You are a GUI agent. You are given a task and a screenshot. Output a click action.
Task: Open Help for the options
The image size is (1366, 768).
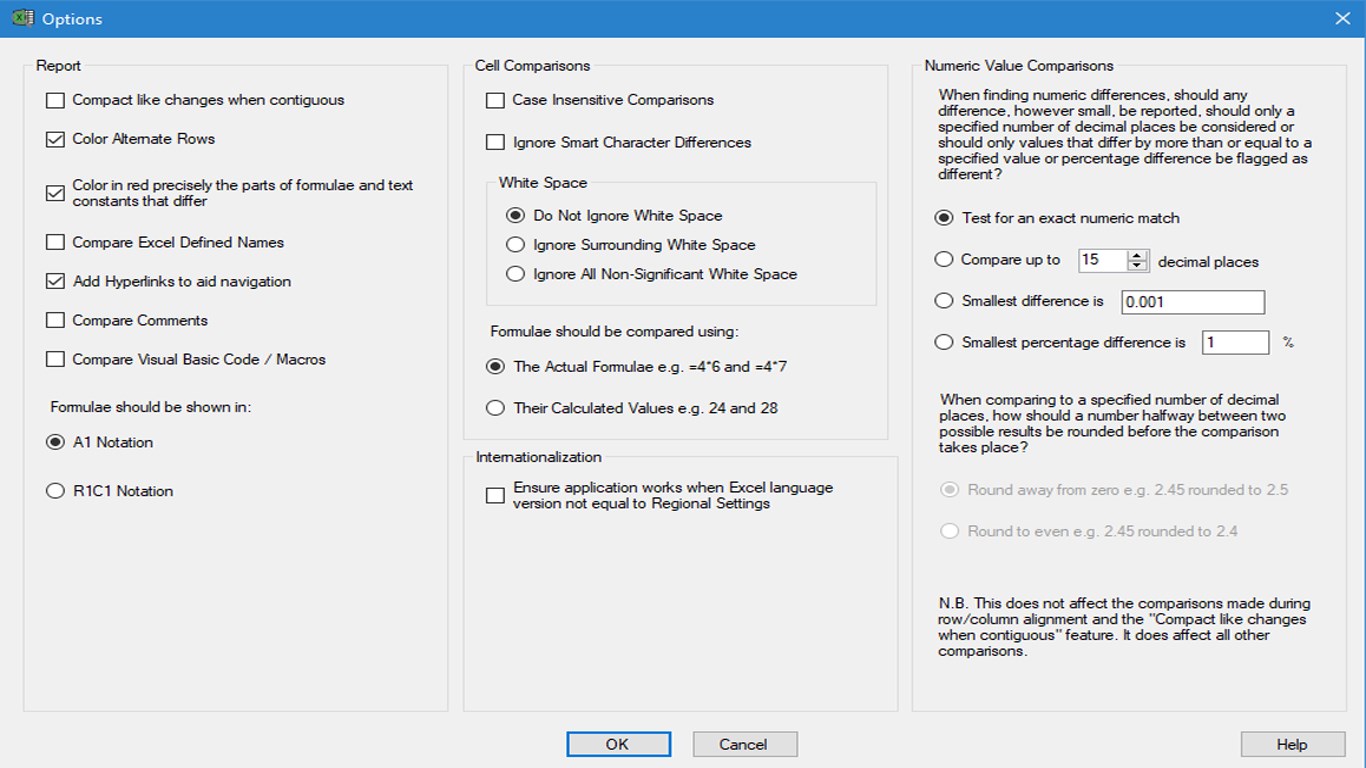(1291, 744)
